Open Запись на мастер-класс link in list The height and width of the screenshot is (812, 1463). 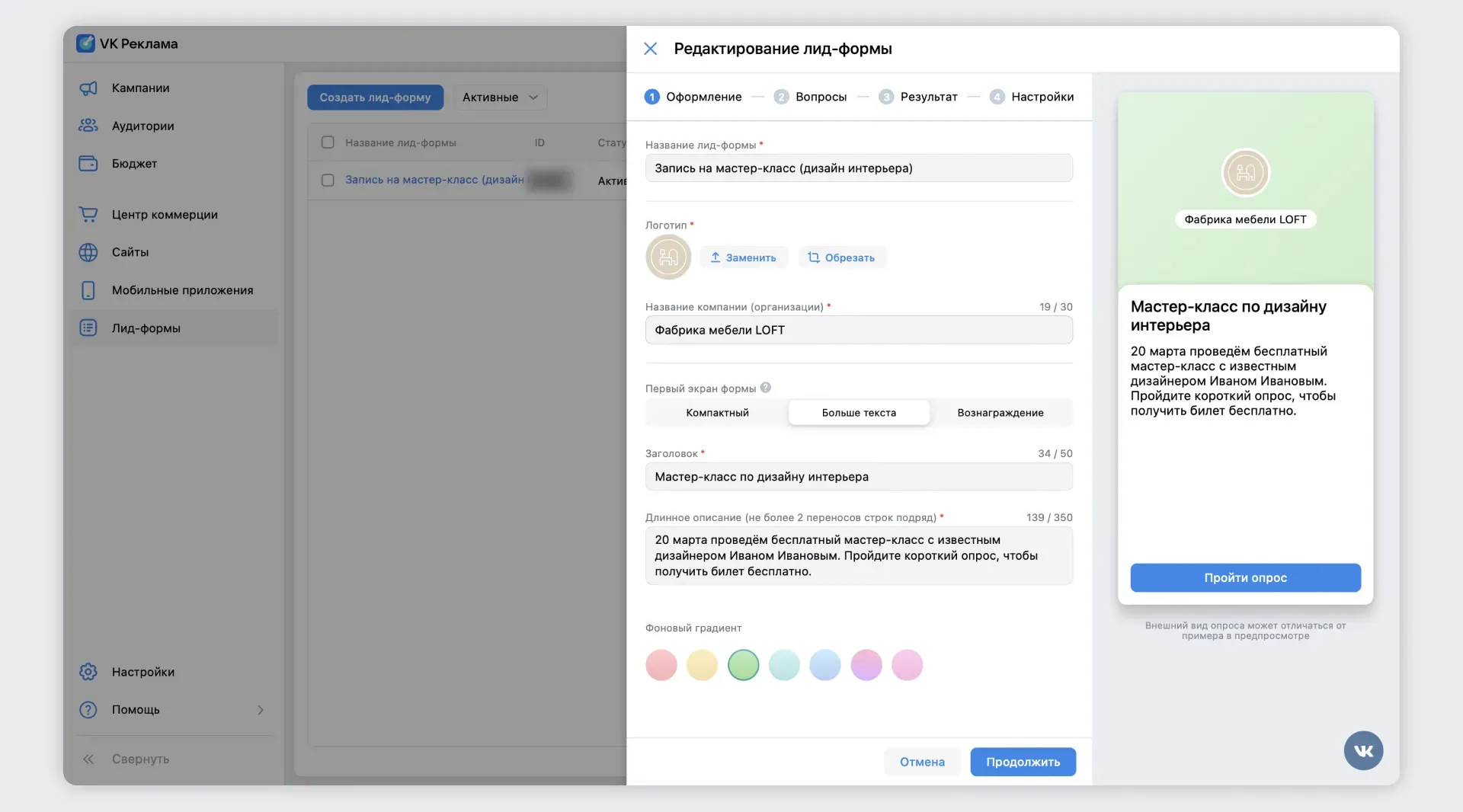[434, 180]
